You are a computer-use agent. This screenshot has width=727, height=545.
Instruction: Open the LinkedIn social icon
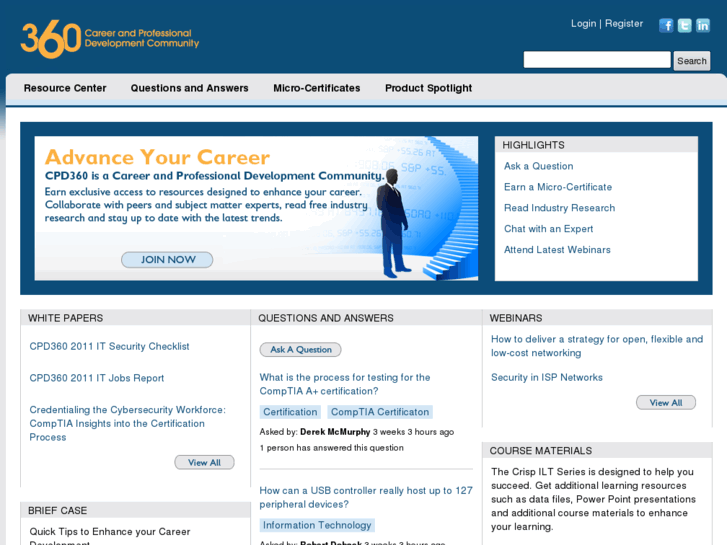coord(703,25)
